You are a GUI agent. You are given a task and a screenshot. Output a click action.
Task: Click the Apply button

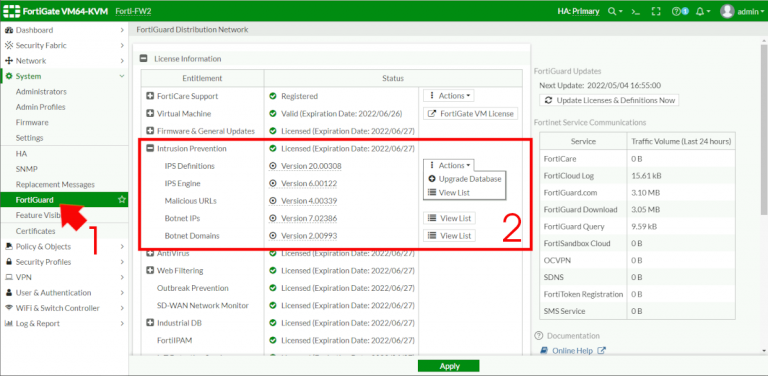pyautogui.click(x=449, y=366)
